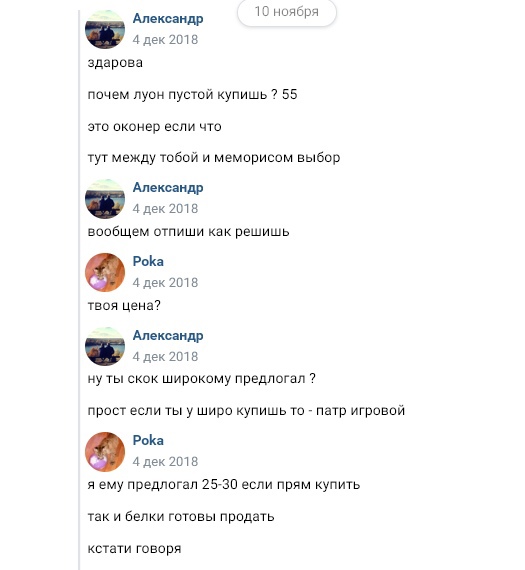Image resolution: width=525 pixels, height=570 pixels.
Task: Select the '10 ноября' date badge
Action: [286, 12]
